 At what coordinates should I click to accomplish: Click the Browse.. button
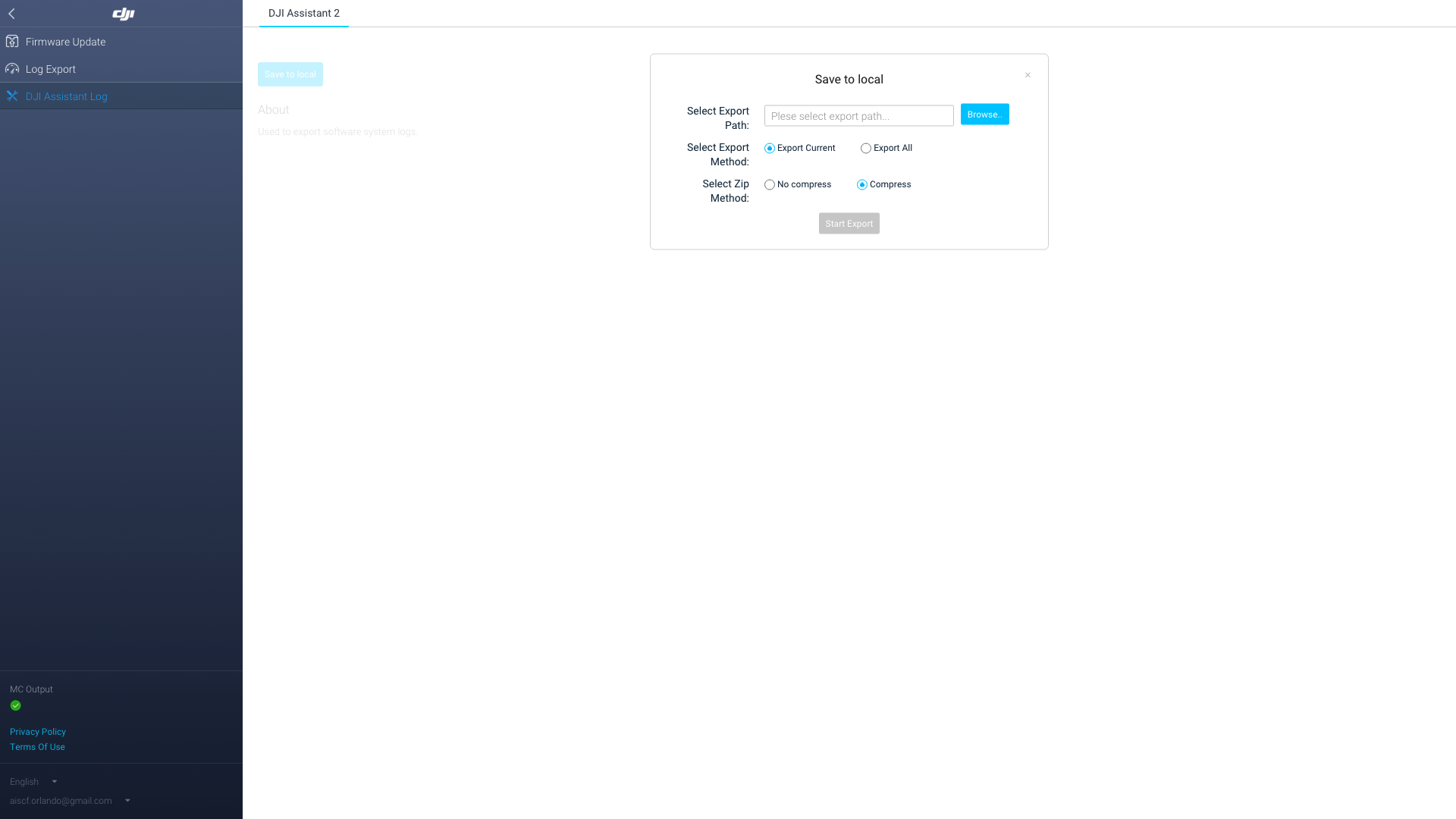[x=984, y=115]
